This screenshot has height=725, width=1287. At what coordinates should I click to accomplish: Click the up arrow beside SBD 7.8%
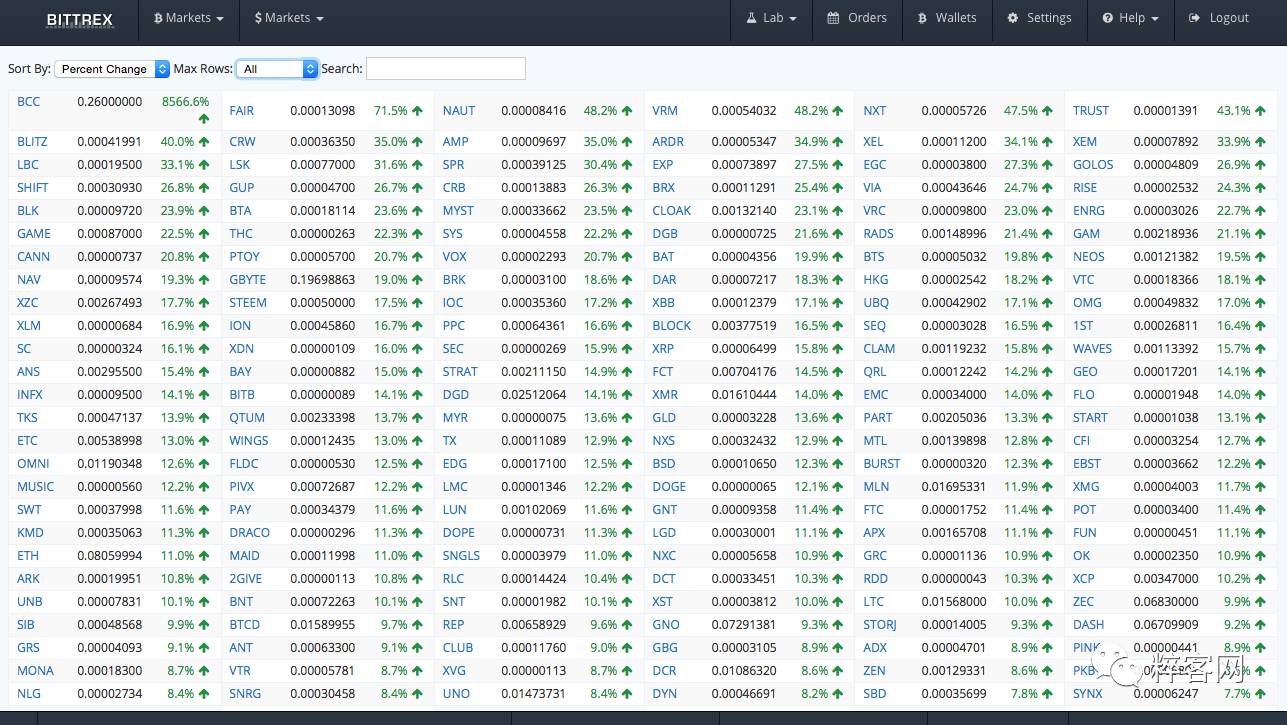tap(1048, 694)
